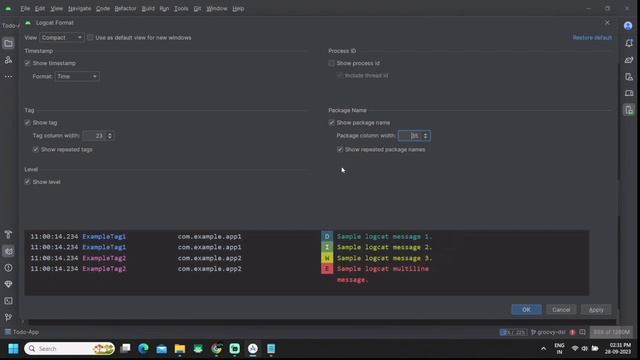This screenshot has height=360, width=640.
Task: Open Android Studio taskbar icon
Action: pos(253,349)
